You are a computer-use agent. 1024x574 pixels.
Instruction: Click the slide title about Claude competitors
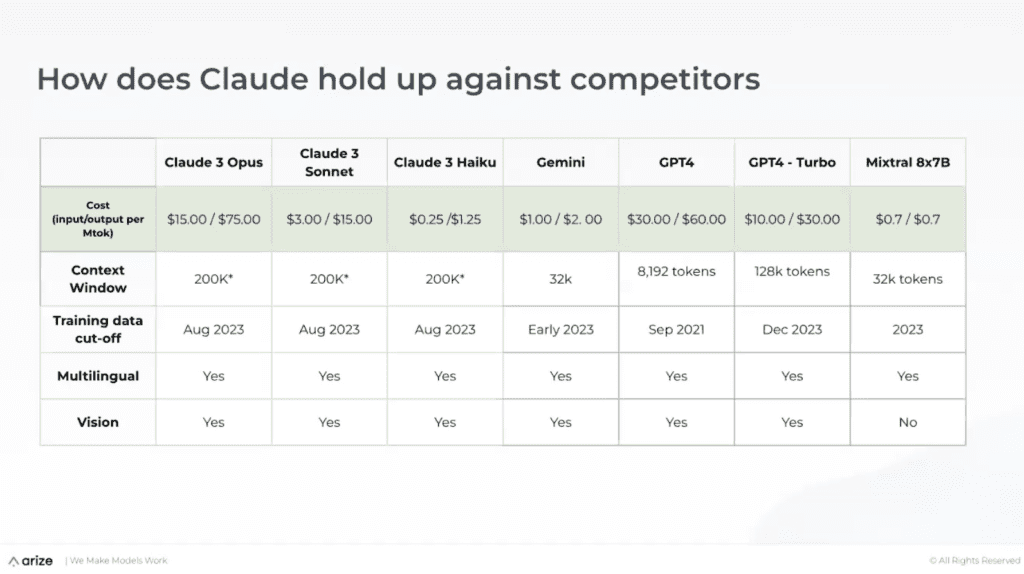tap(397, 79)
